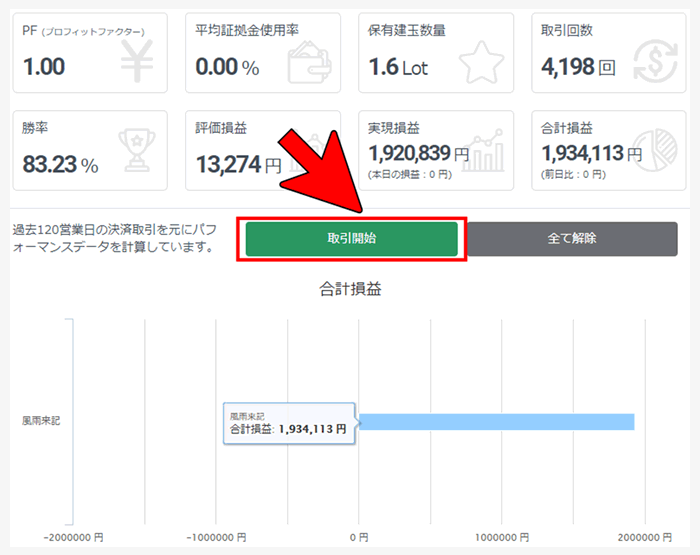This screenshot has height=555, width=700.
Task: Click the blue 風雨来記 profit bar
Action: tap(496, 422)
